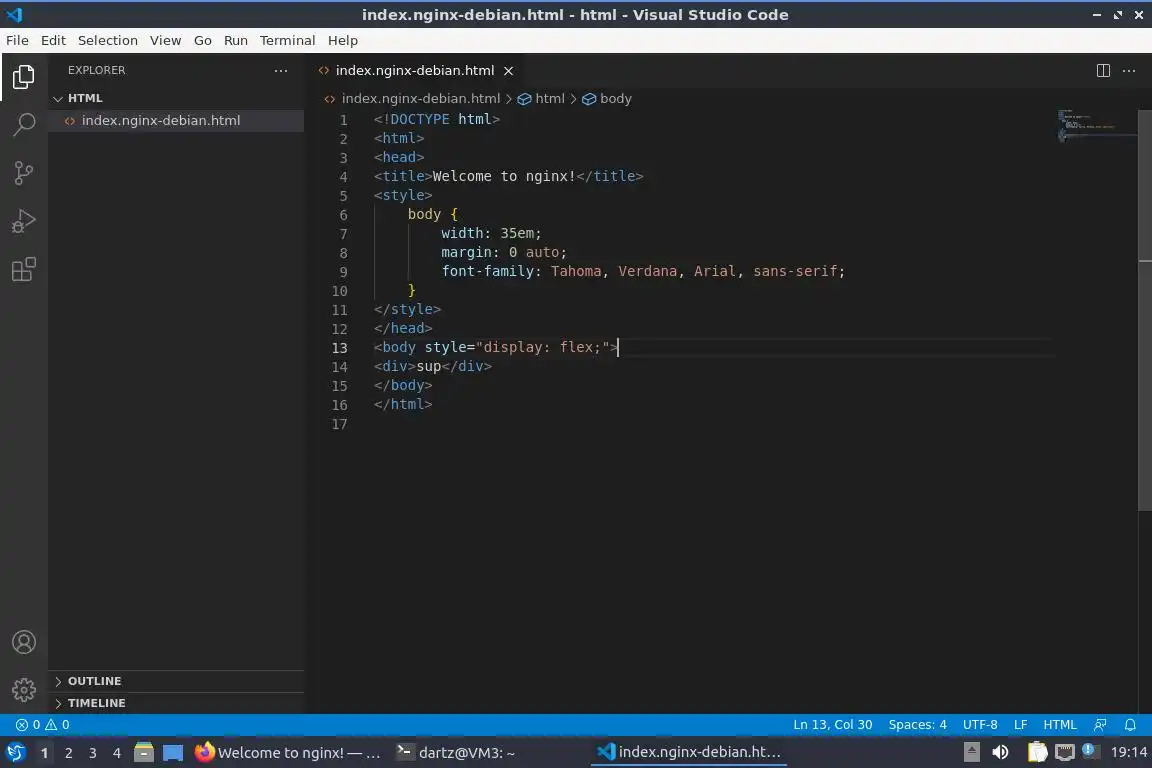Select index.nginx-debian.html in Explorer tree
The image size is (1152, 768).
point(176,121)
